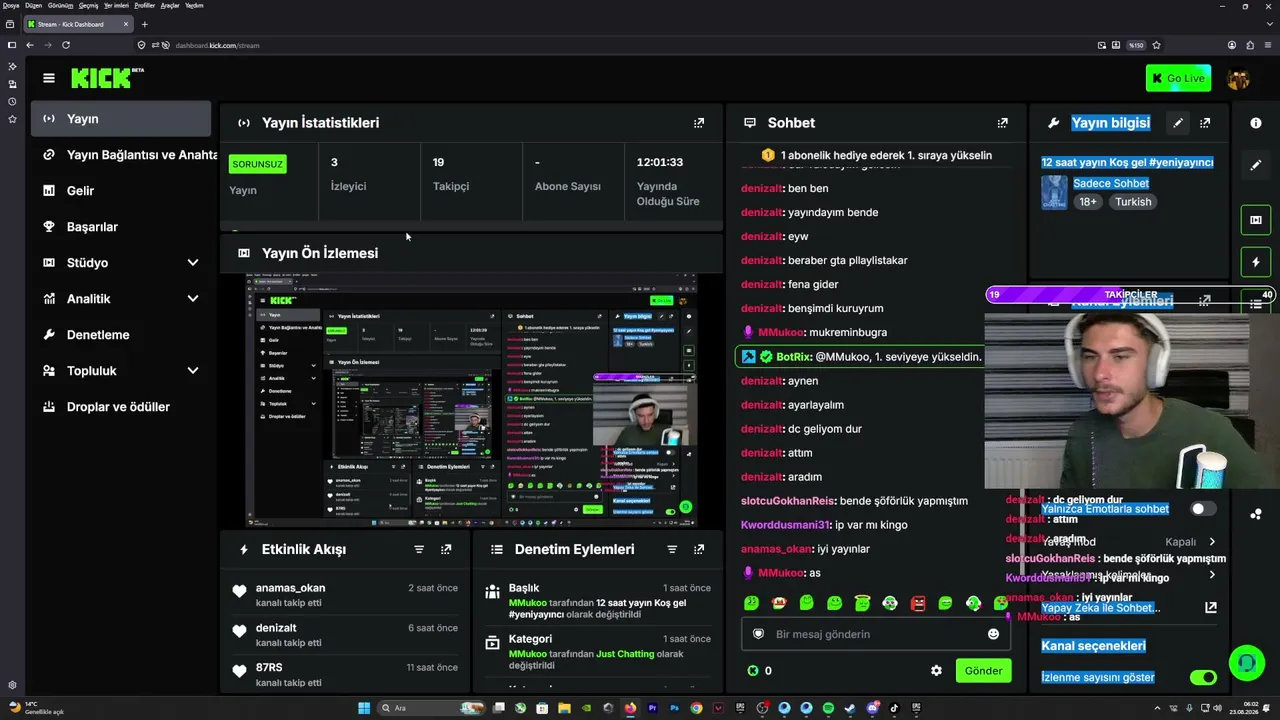Viewport: 1280px width, 720px height.
Task: Open the Yer imleri browser menu
Action: [x=117, y=5]
